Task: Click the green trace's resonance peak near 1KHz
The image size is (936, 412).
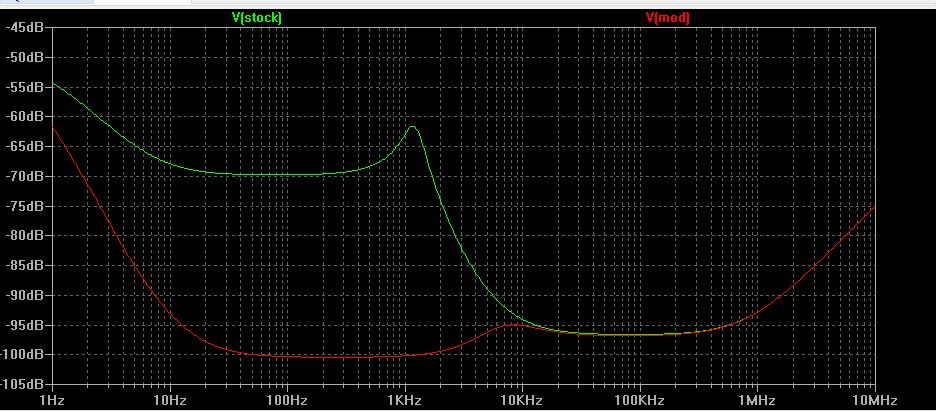Action: pyautogui.click(x=411, y=127)
